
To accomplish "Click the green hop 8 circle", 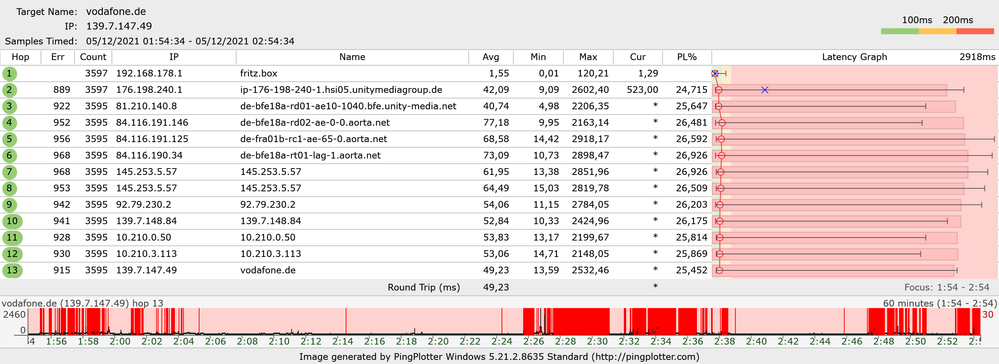I will tap(10, 188).
